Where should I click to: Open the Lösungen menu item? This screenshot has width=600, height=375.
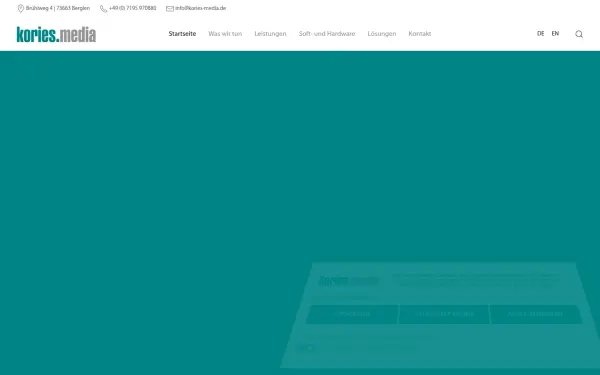(x=382, y=34)
